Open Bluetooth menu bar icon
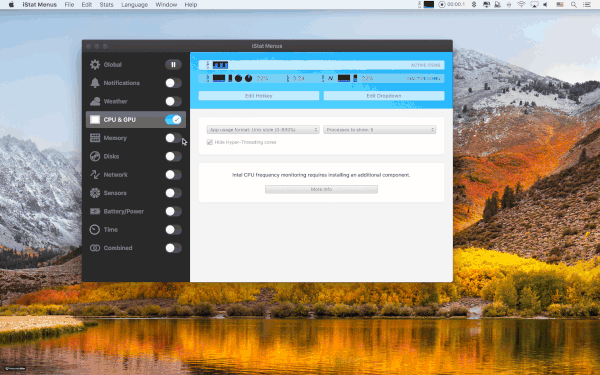The width and height of the screenshot is (600, 375). (474, 5)
